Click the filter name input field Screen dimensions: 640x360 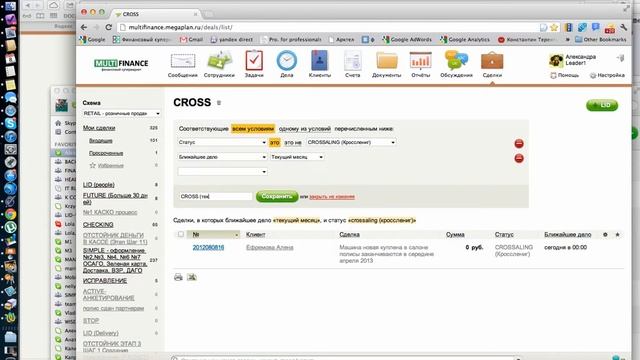click(215, 196)
